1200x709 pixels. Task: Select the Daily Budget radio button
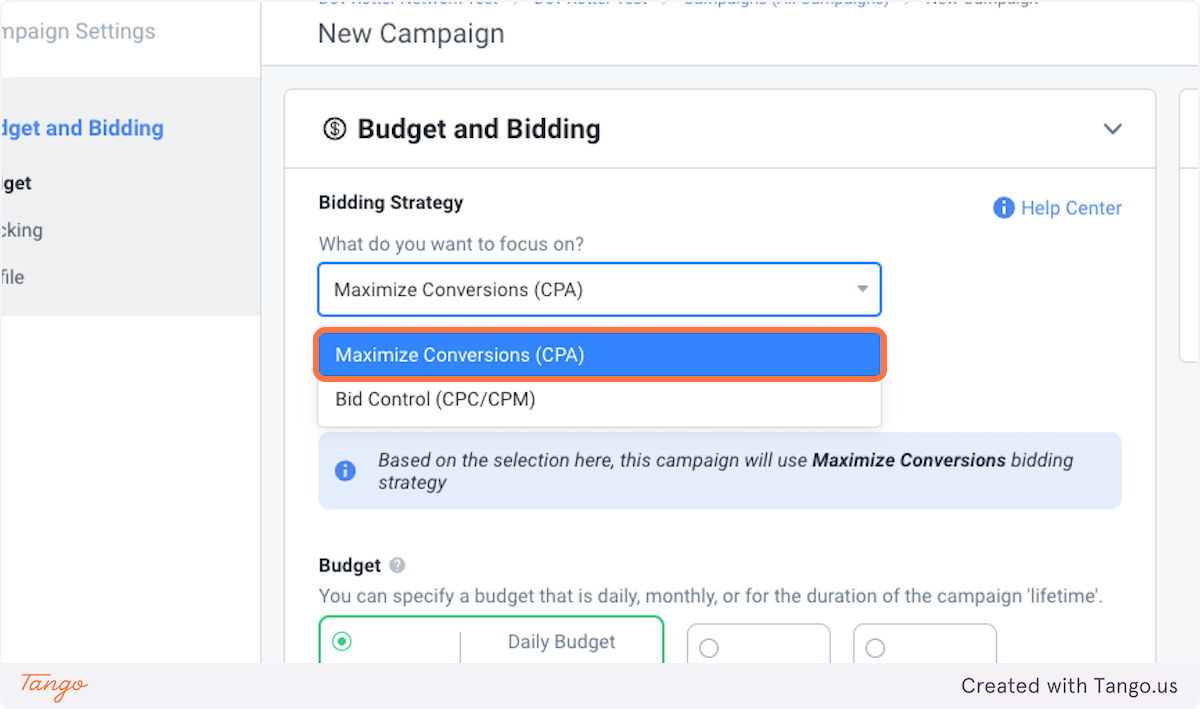pos(342,642)
